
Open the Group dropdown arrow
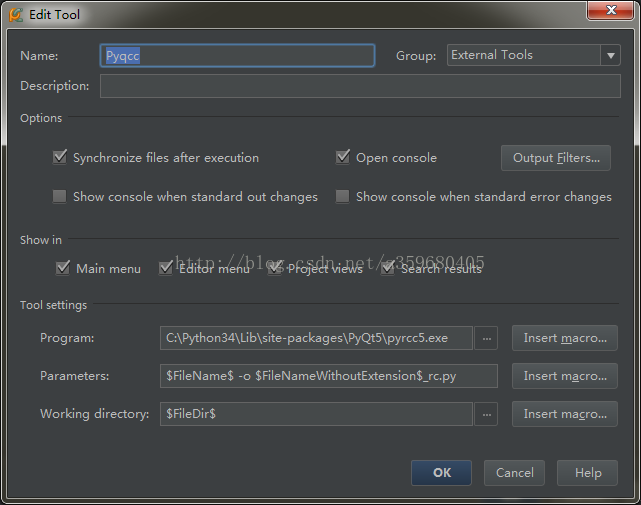[x=611, y=55]
